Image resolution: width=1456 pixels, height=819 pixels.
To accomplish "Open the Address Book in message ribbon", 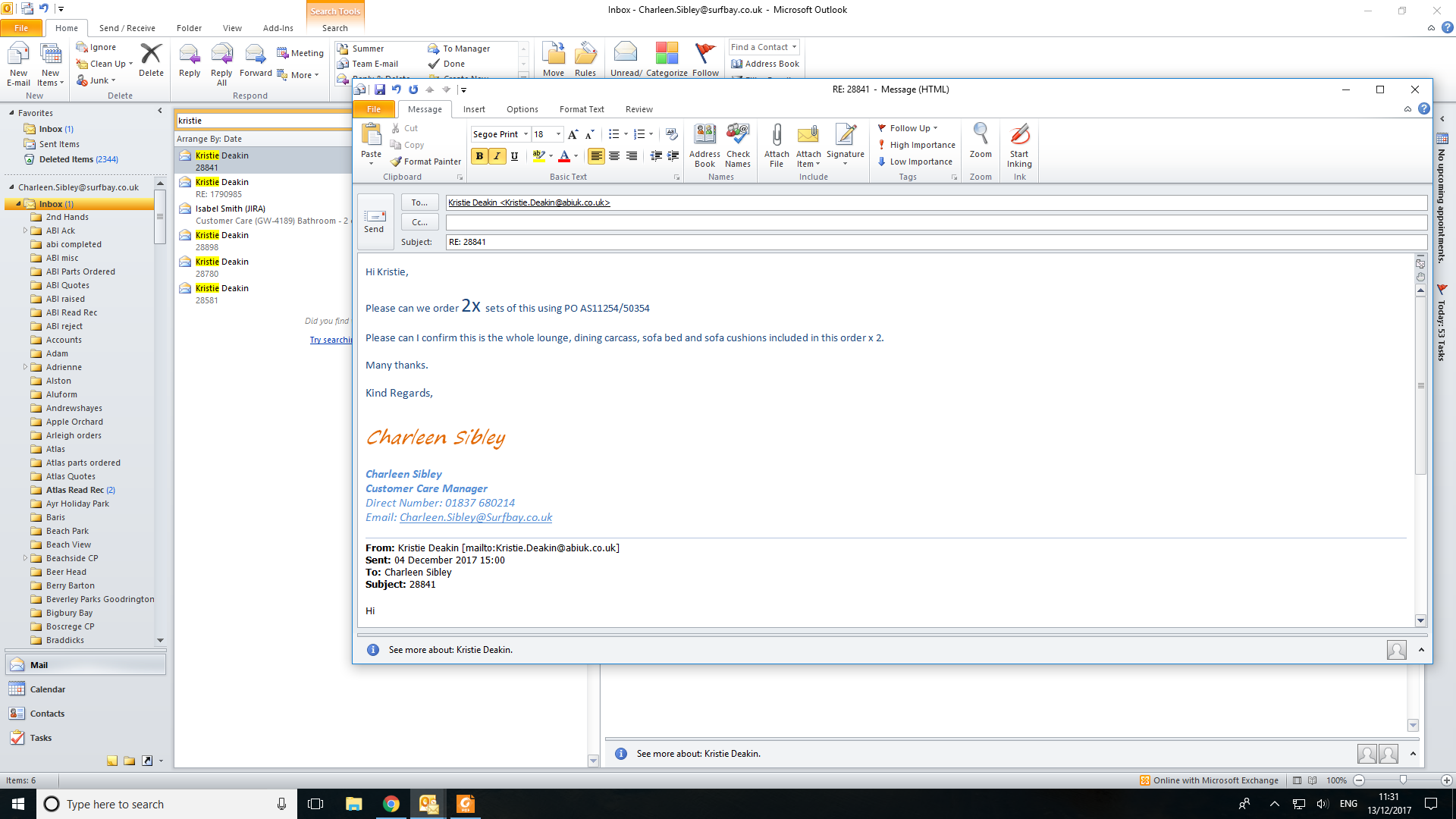I will pos(704,144).
